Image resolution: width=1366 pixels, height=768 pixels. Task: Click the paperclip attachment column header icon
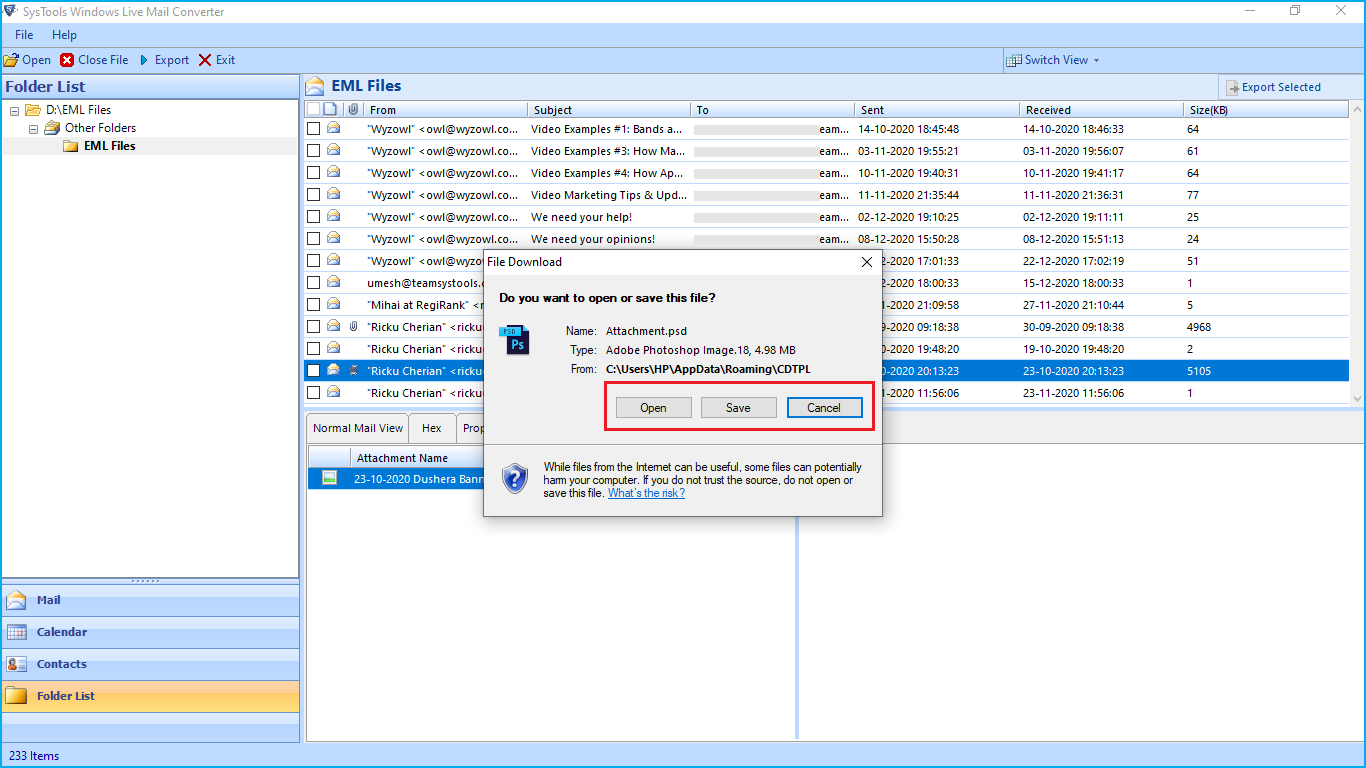(x=353, y=109)
